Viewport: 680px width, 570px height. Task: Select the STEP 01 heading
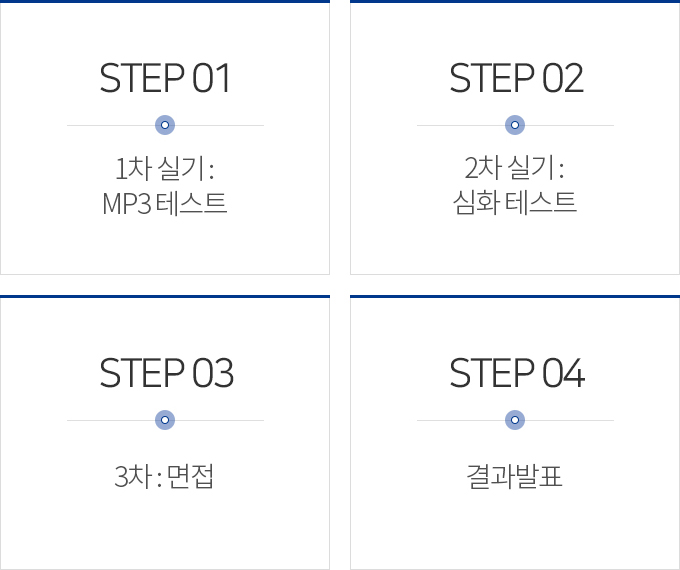[x=165, y=79]
